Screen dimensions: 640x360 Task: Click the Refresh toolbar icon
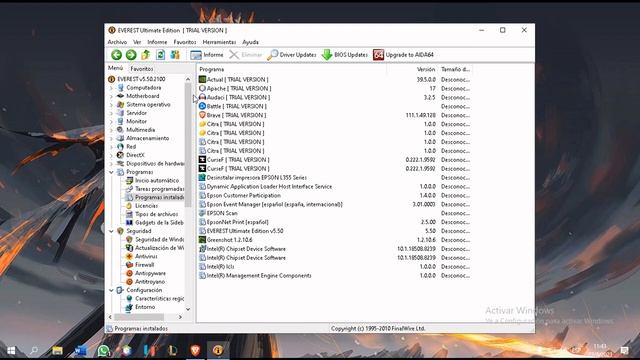coord(160,55)
